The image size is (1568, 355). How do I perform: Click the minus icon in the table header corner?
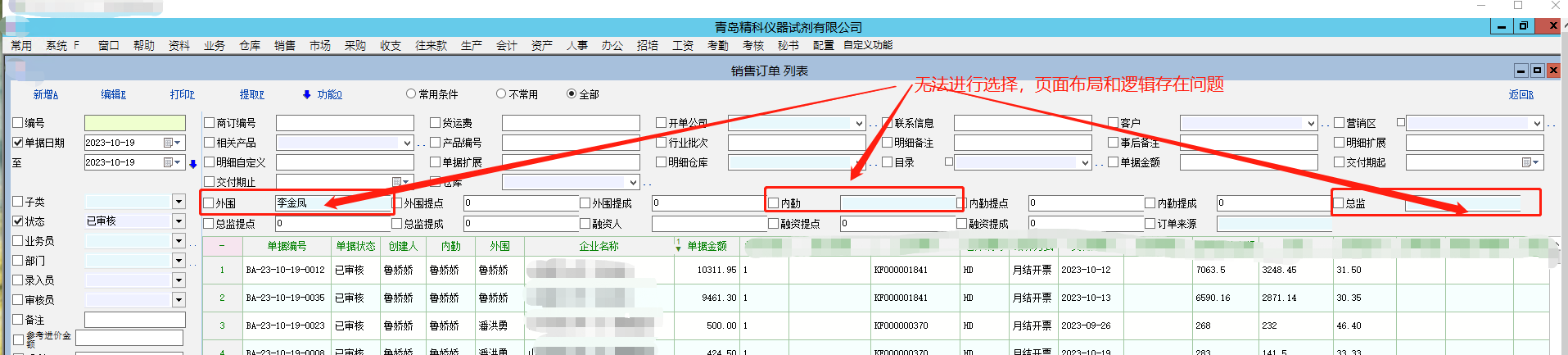[x=222, y=246]
